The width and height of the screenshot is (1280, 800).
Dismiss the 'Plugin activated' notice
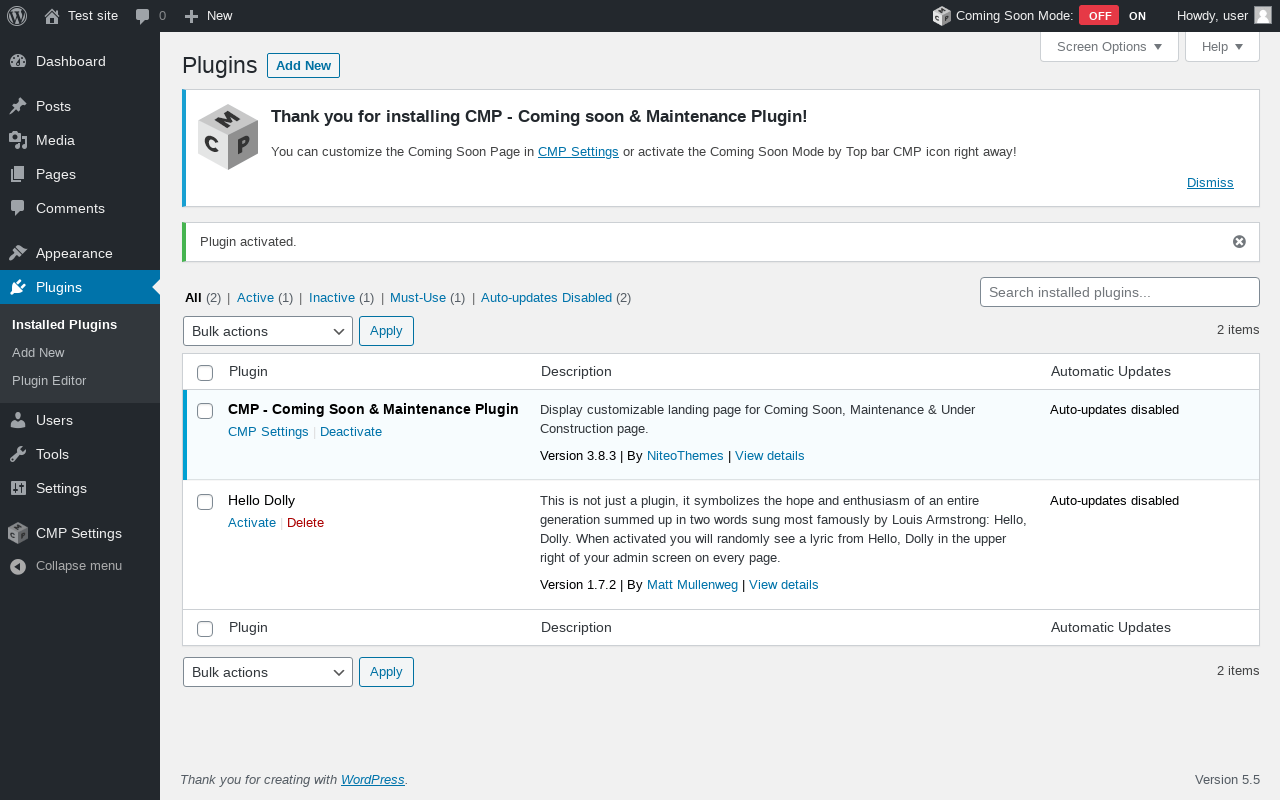(1239, 242)
